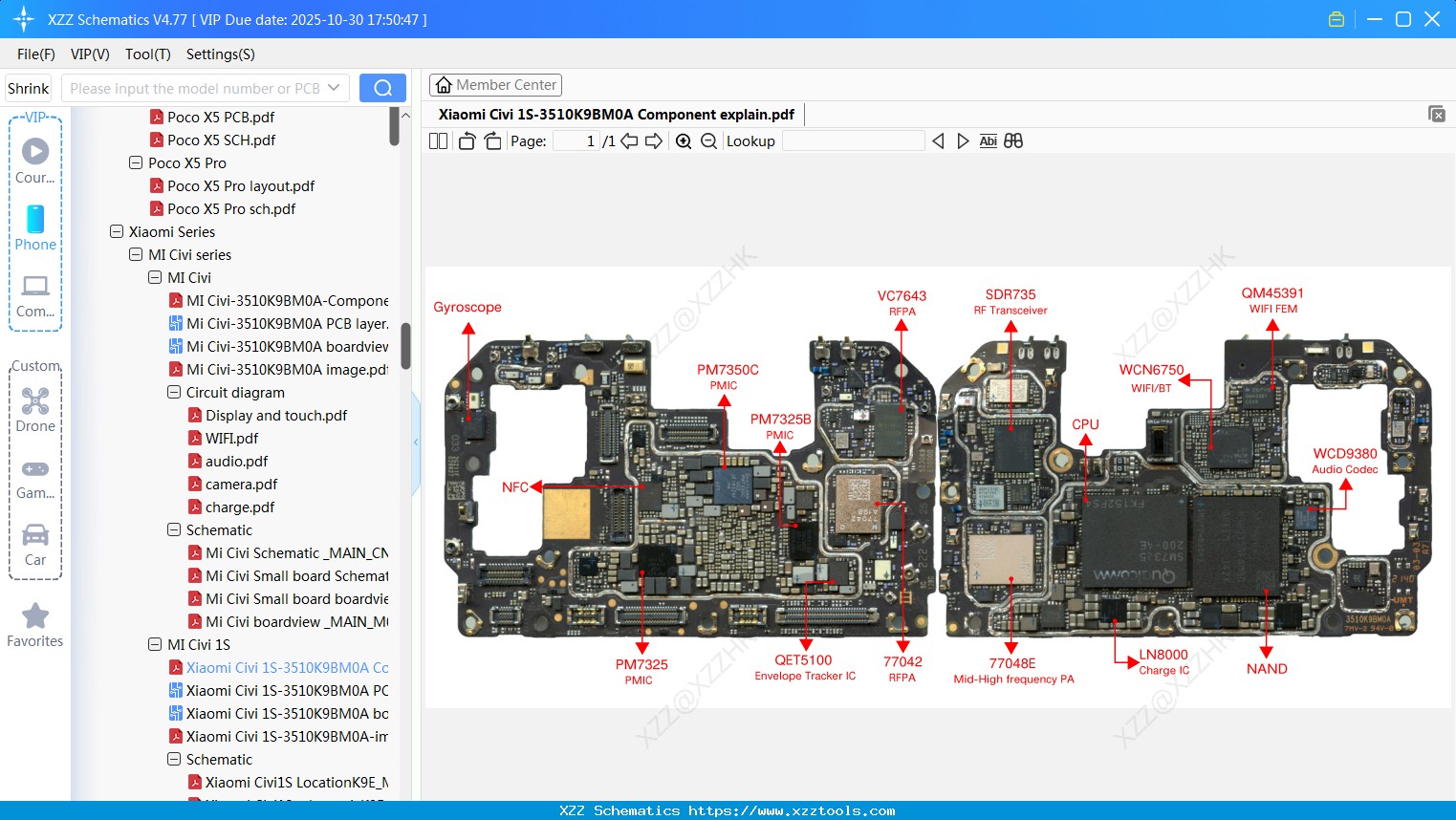Open the Member Center

tap(495, 84)
